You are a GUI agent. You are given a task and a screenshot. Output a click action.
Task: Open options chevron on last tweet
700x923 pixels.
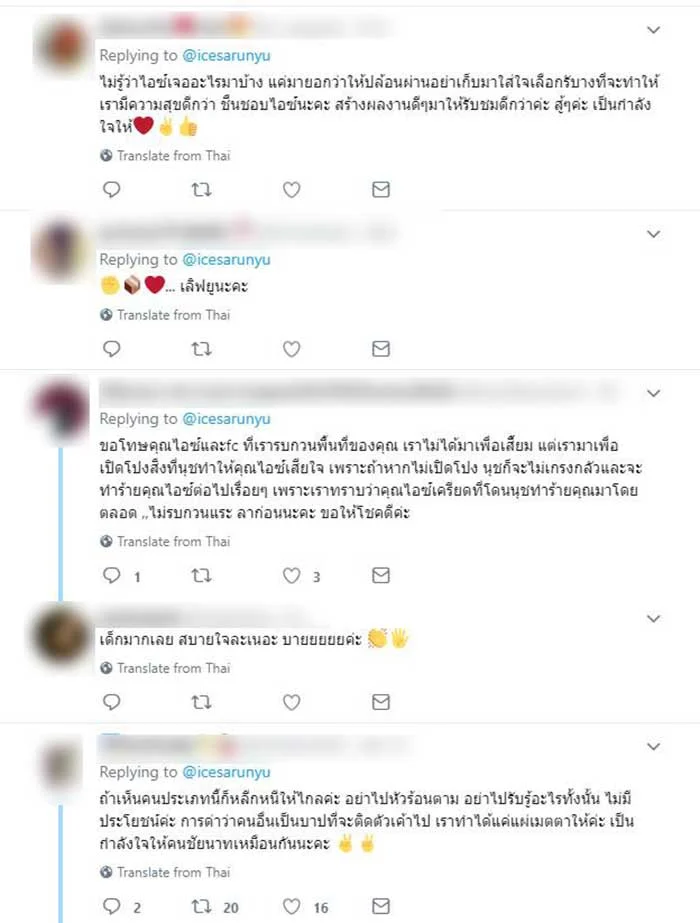pos(653,747)
